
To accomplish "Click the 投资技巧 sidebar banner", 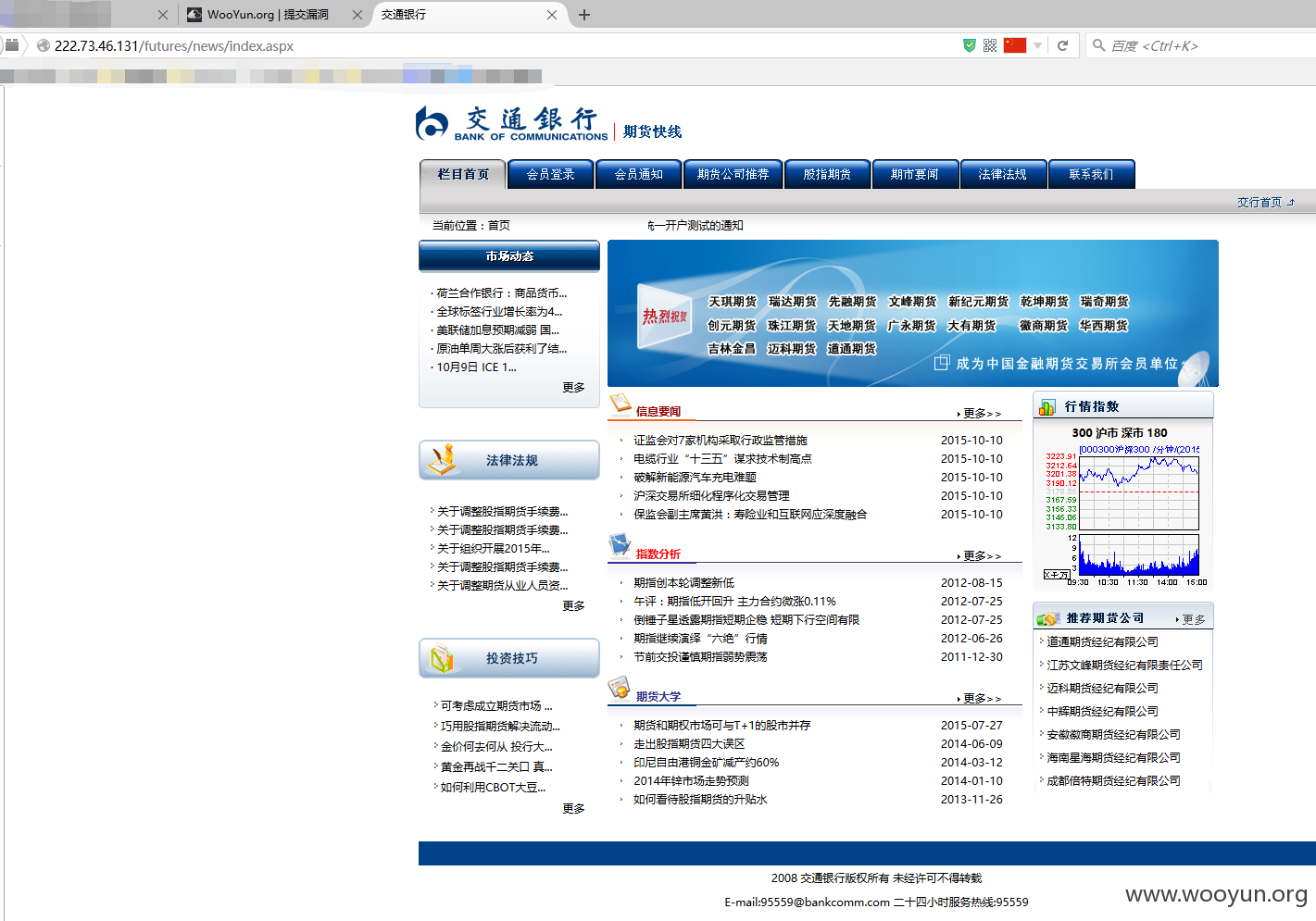I will pos(509,658).
